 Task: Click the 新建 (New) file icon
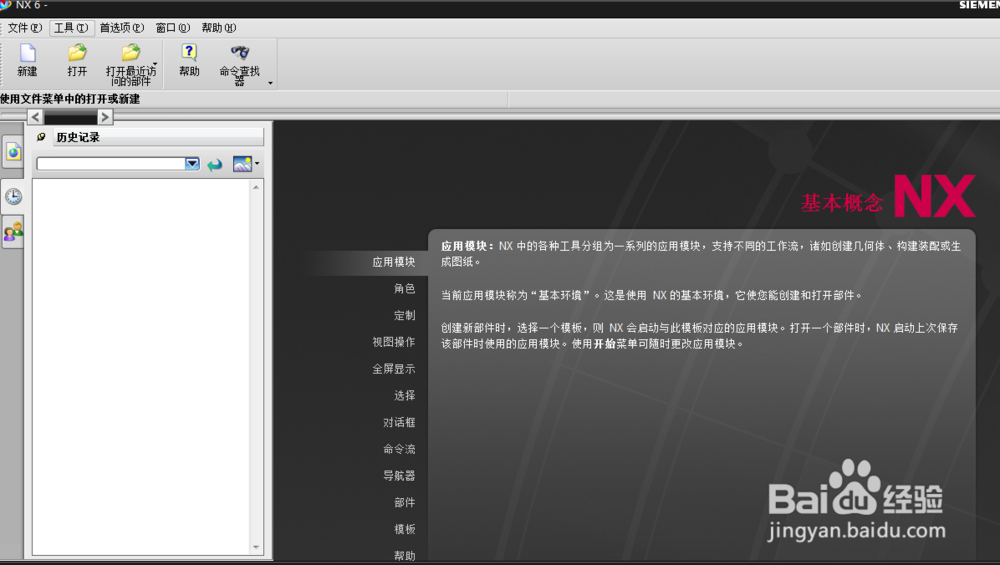tap(27, 52)
